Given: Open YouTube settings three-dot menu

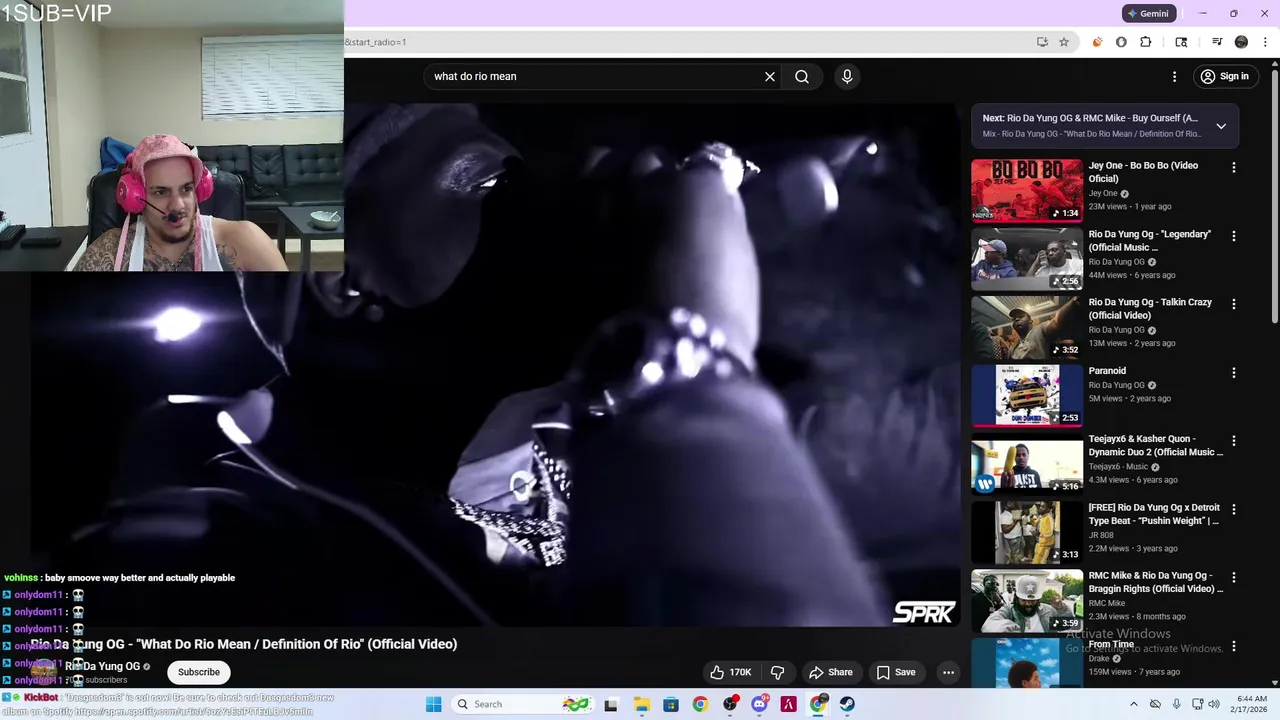Looking at the screenshot, I should tap(1174, 76).
